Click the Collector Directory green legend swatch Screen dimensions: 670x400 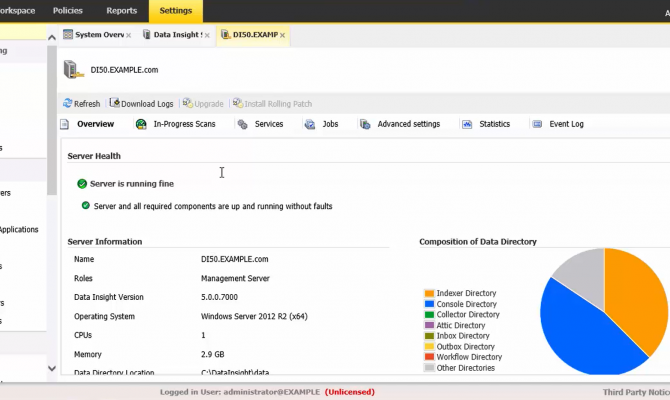[429, 315]
